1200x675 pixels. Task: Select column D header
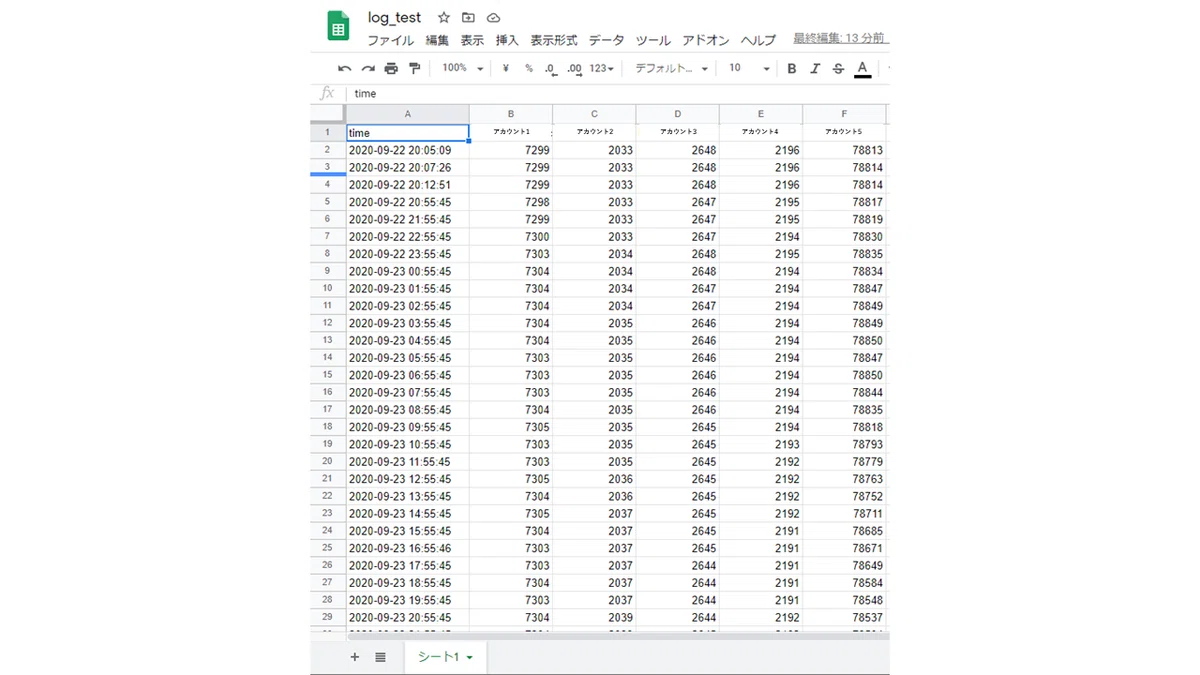tap(677, 114)
